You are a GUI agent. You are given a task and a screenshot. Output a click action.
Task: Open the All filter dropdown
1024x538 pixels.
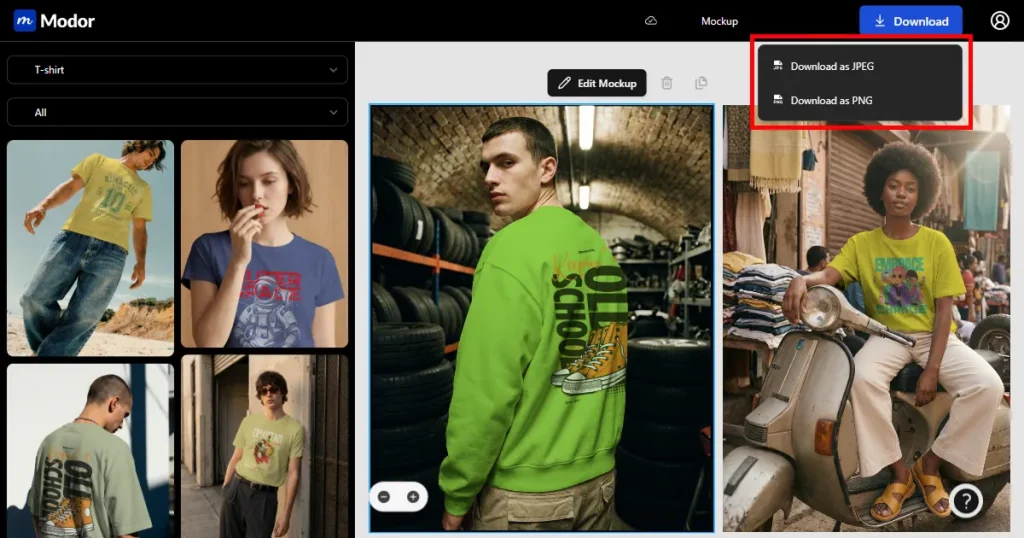tap(177, 112)
